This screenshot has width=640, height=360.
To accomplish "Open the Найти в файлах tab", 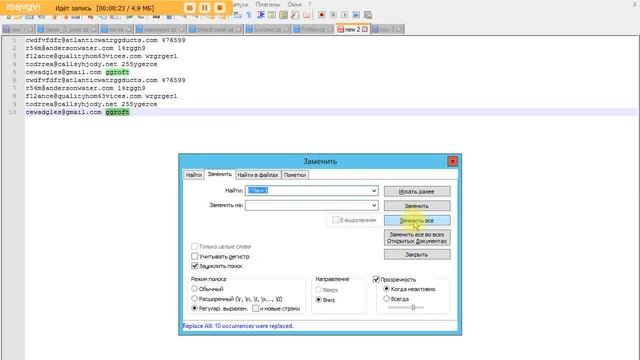I will point(258,175).
